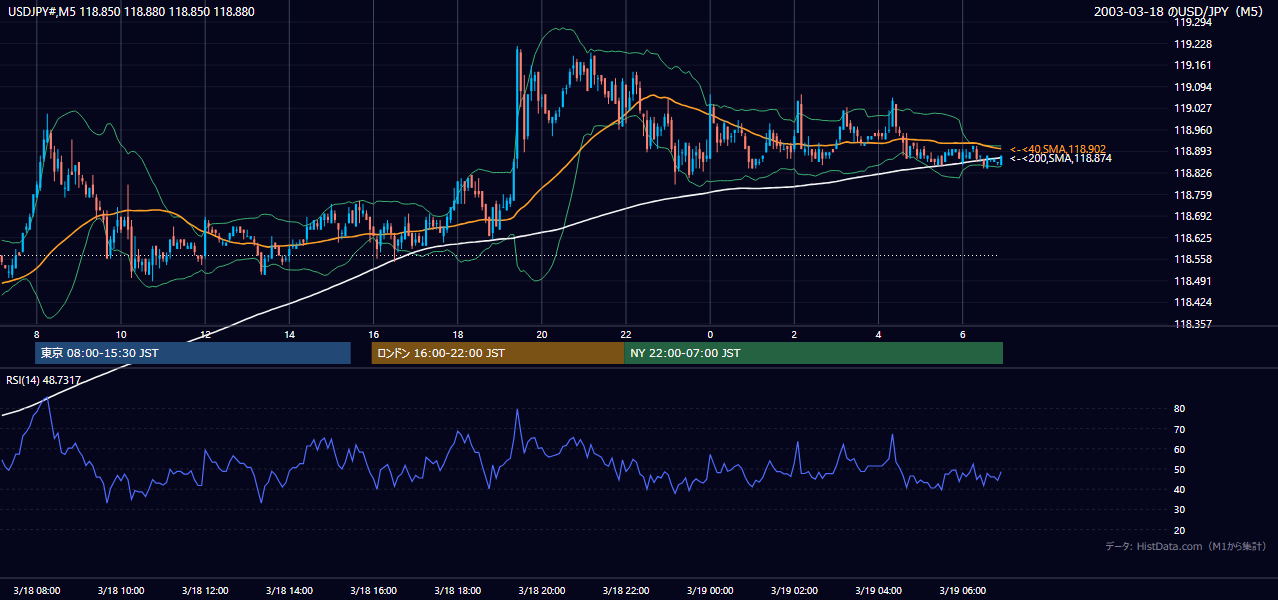Click hour label 10 under price chart

click(x=120, y=333)
